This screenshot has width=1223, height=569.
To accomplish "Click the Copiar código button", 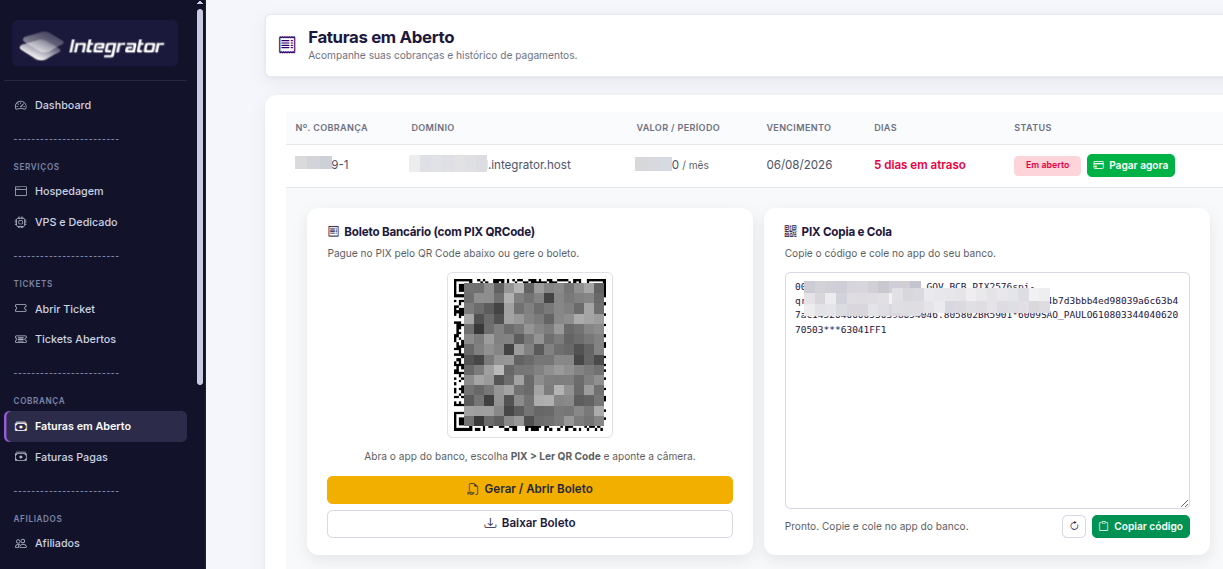I will (x=1141, y=526).
